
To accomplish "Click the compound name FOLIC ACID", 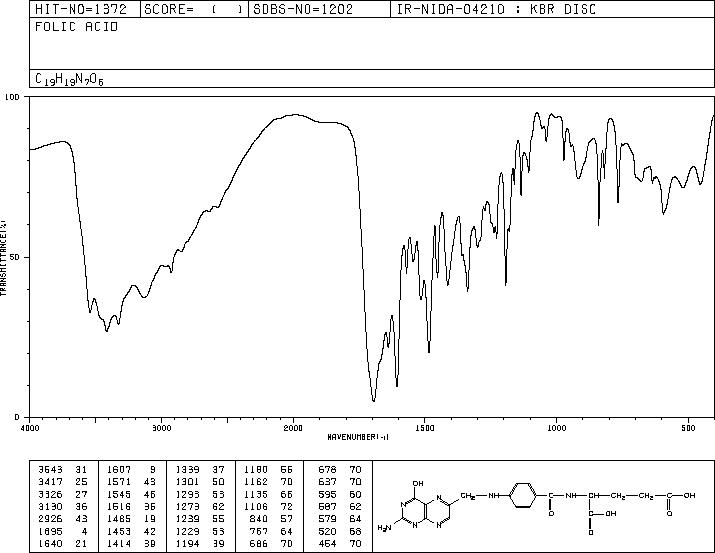I will [77, 27].
